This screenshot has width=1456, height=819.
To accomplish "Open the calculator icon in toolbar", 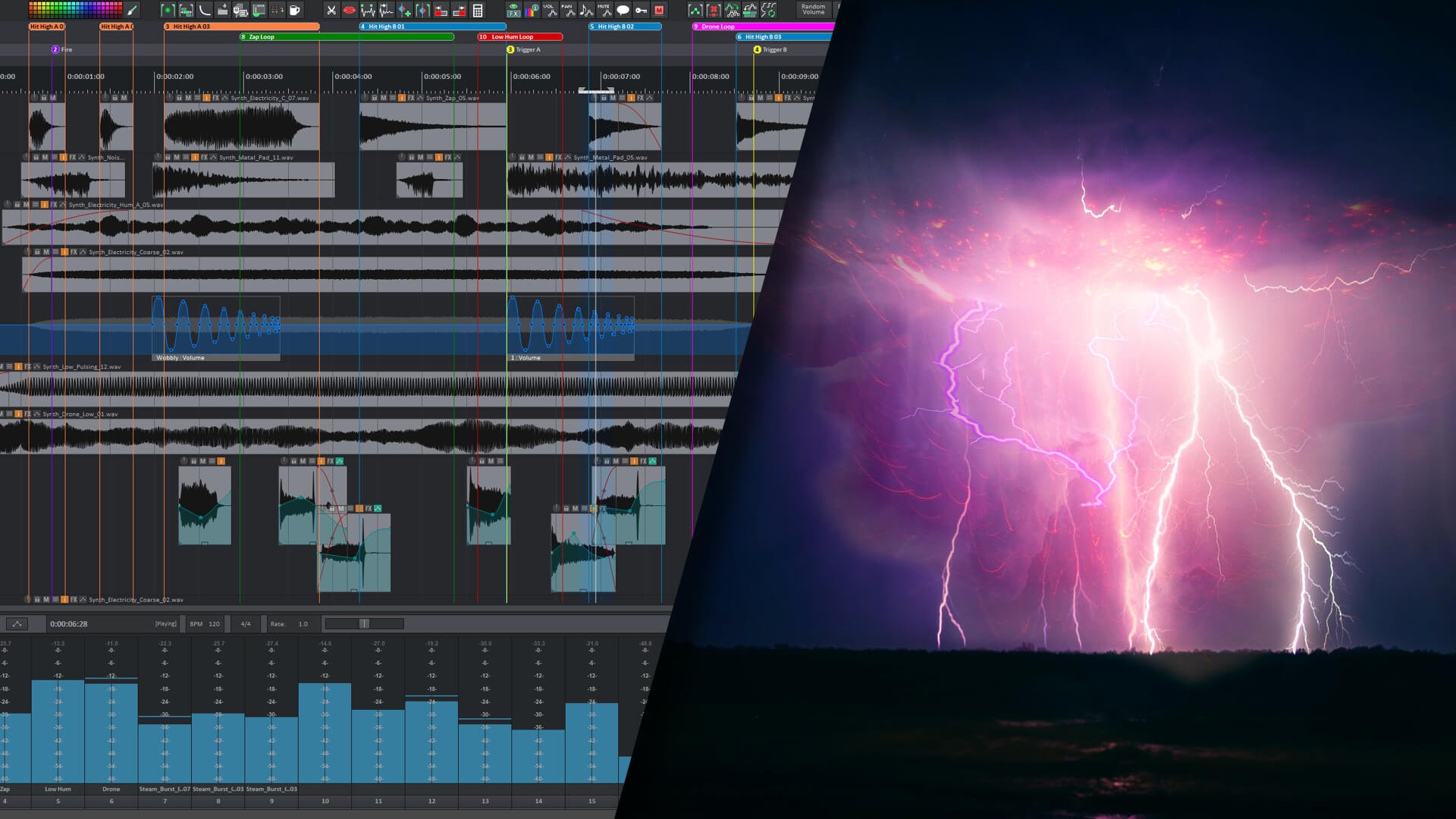I will 478,10.
